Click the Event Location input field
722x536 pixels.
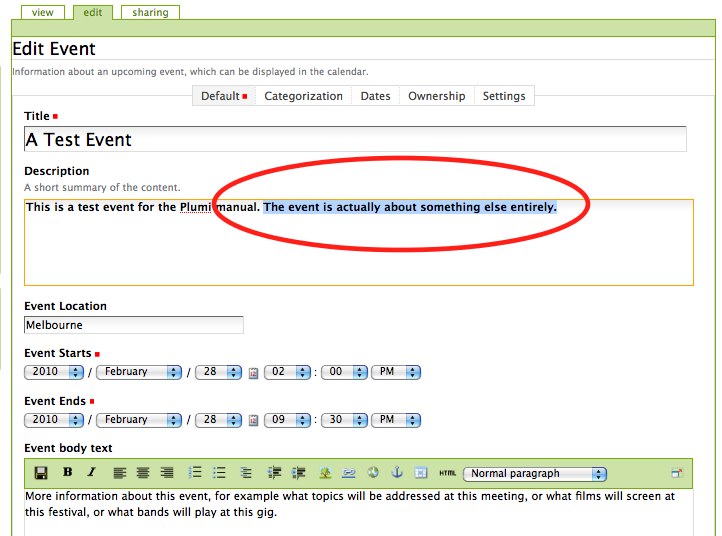(x=134, y=325)
